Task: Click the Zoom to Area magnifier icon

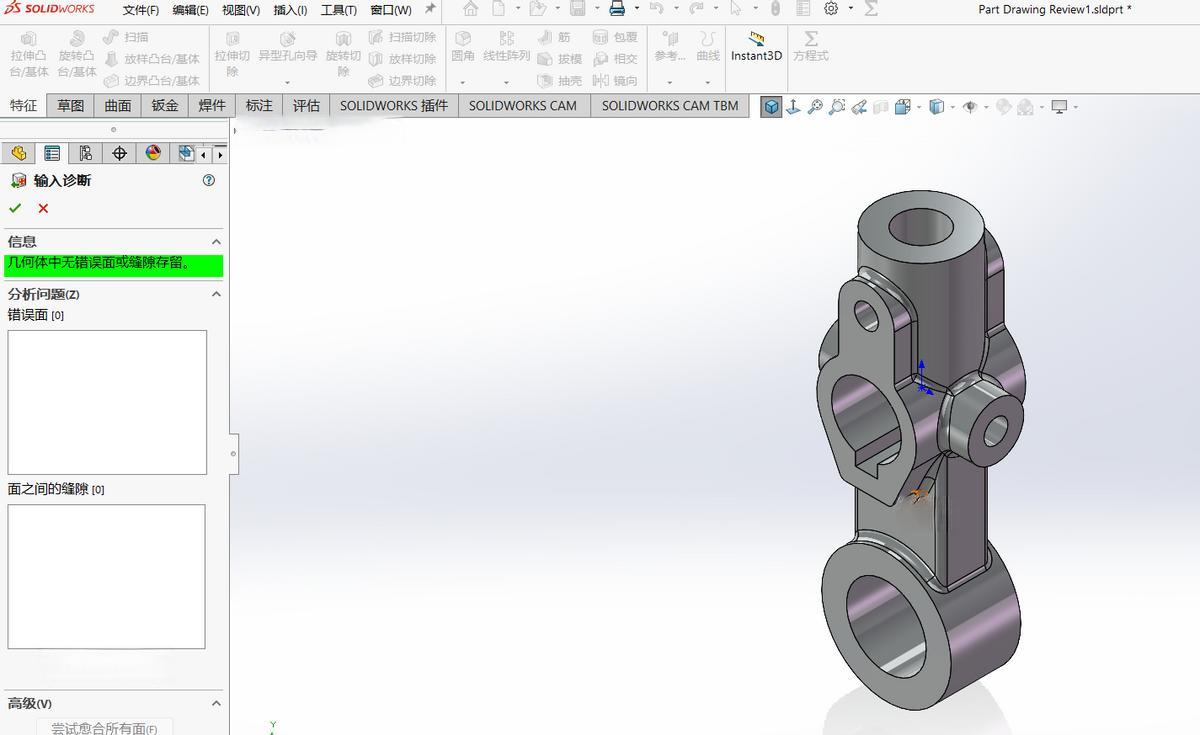Action: [x=837, y=107]
